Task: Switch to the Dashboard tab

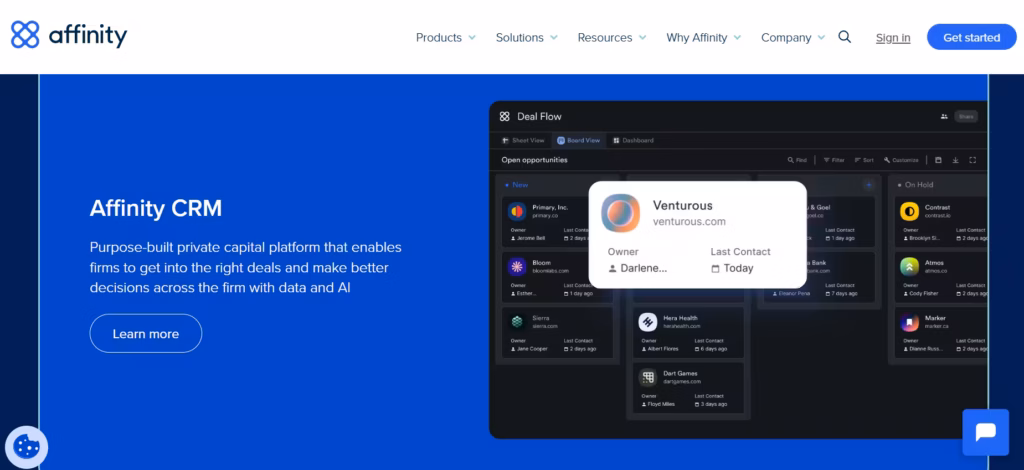Action: pyautogui.click(x=633, y=140)
